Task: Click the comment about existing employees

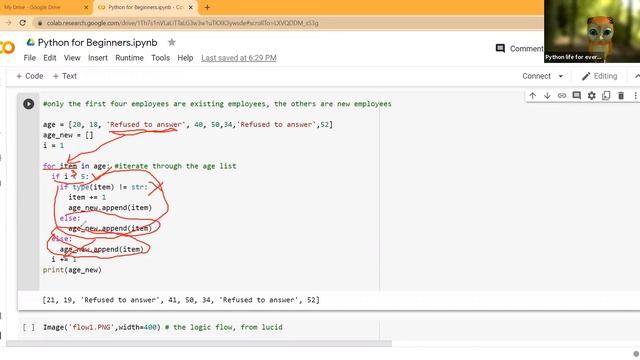Action: point(217,104)
